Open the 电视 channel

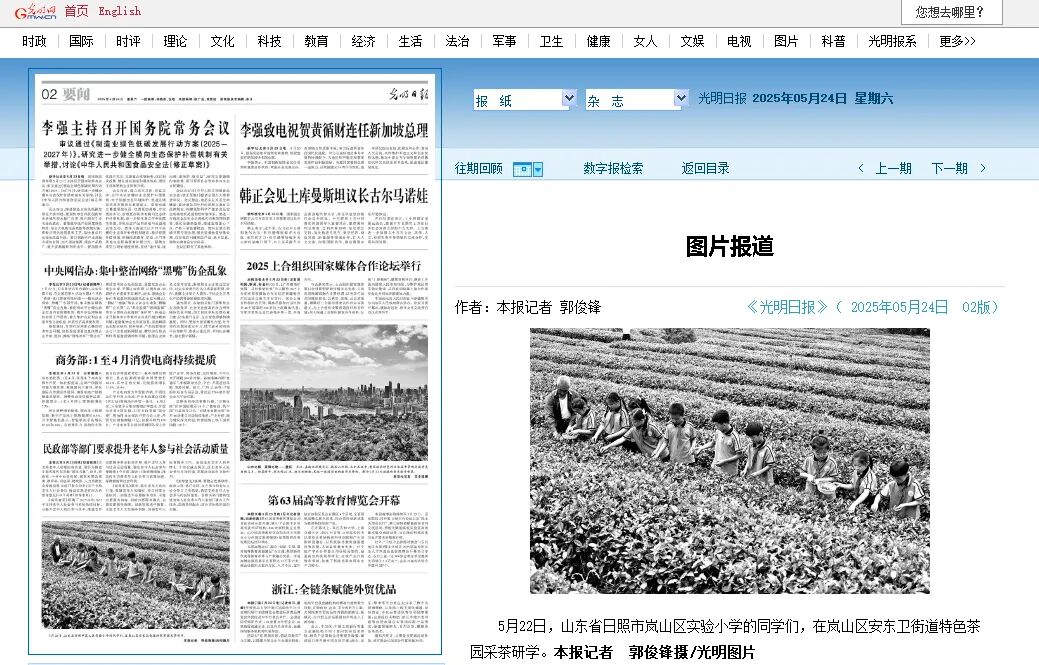[739, 41]
